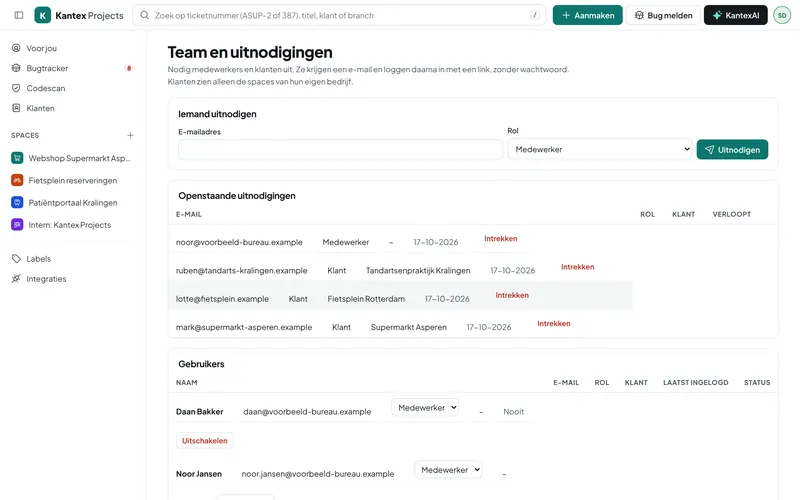Open Fietsplein reserveringen space

pos(72,180)
